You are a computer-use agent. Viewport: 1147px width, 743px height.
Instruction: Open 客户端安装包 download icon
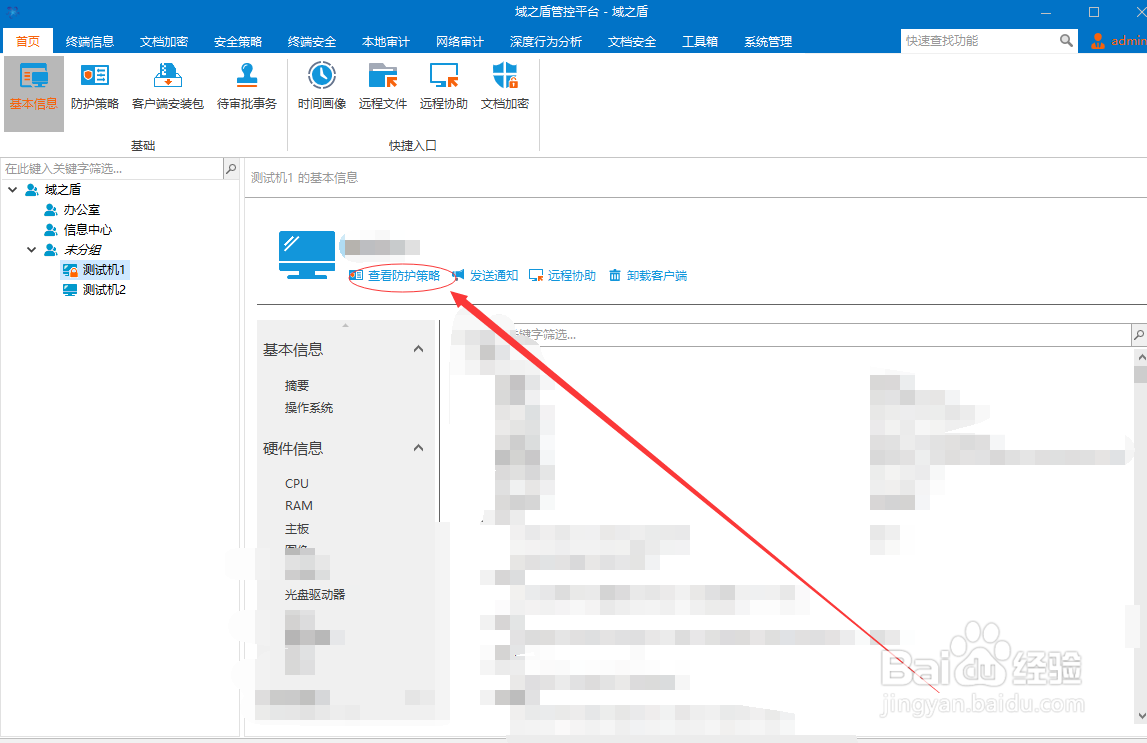(168, 87)
